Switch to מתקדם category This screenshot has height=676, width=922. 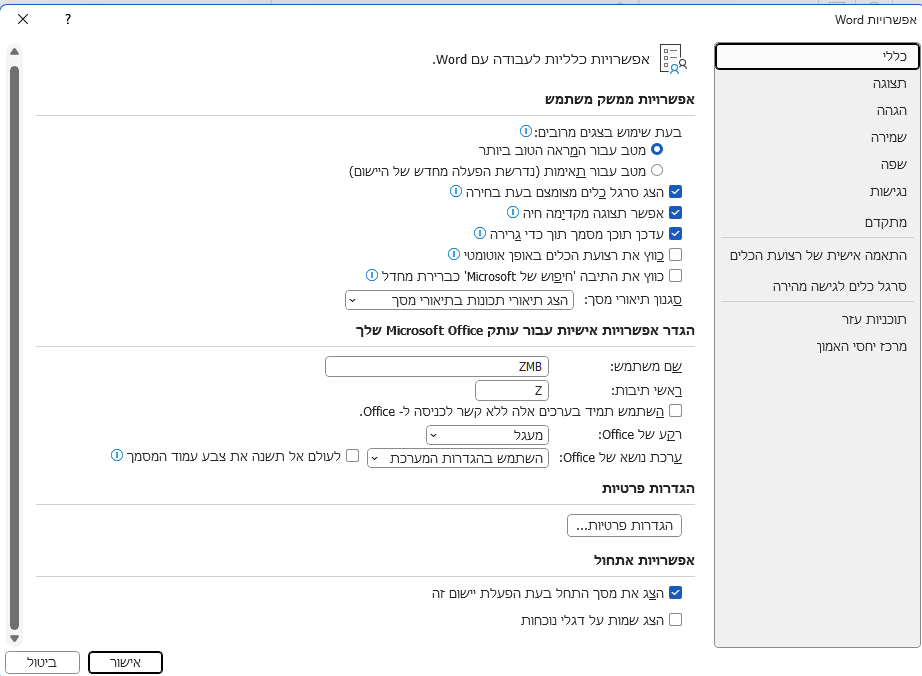click(817, 222)
